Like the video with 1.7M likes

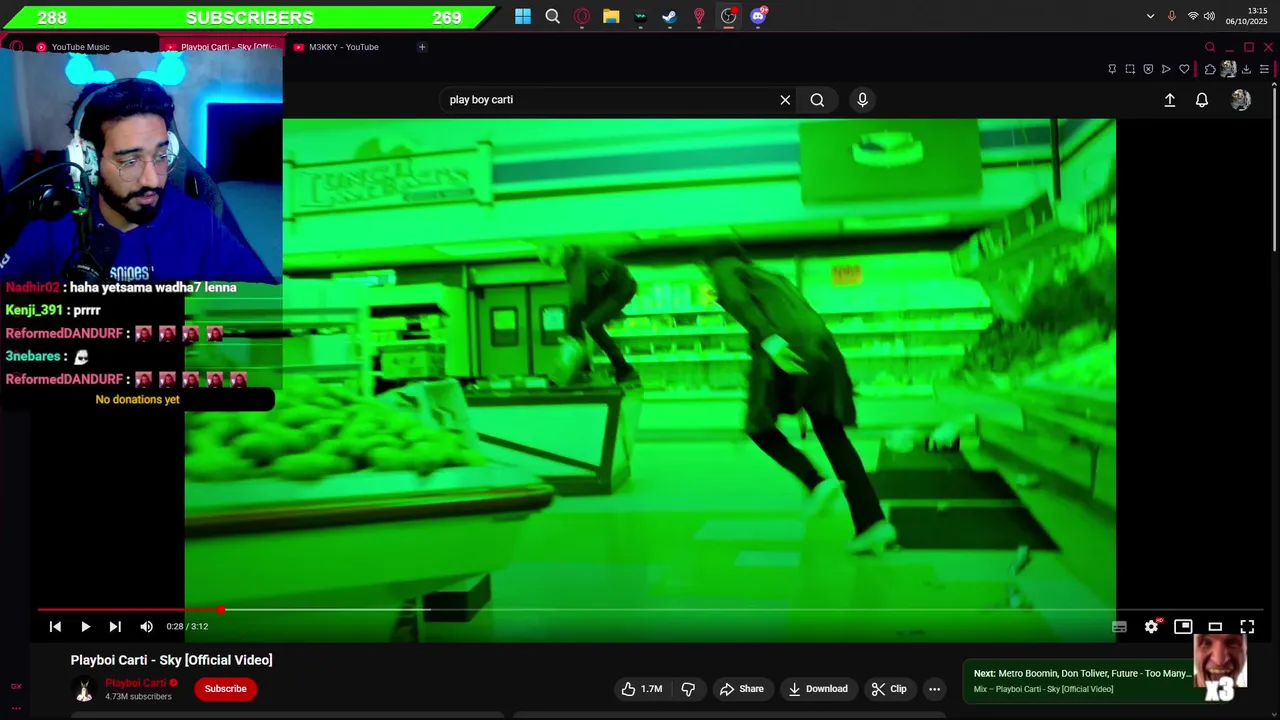641,689
